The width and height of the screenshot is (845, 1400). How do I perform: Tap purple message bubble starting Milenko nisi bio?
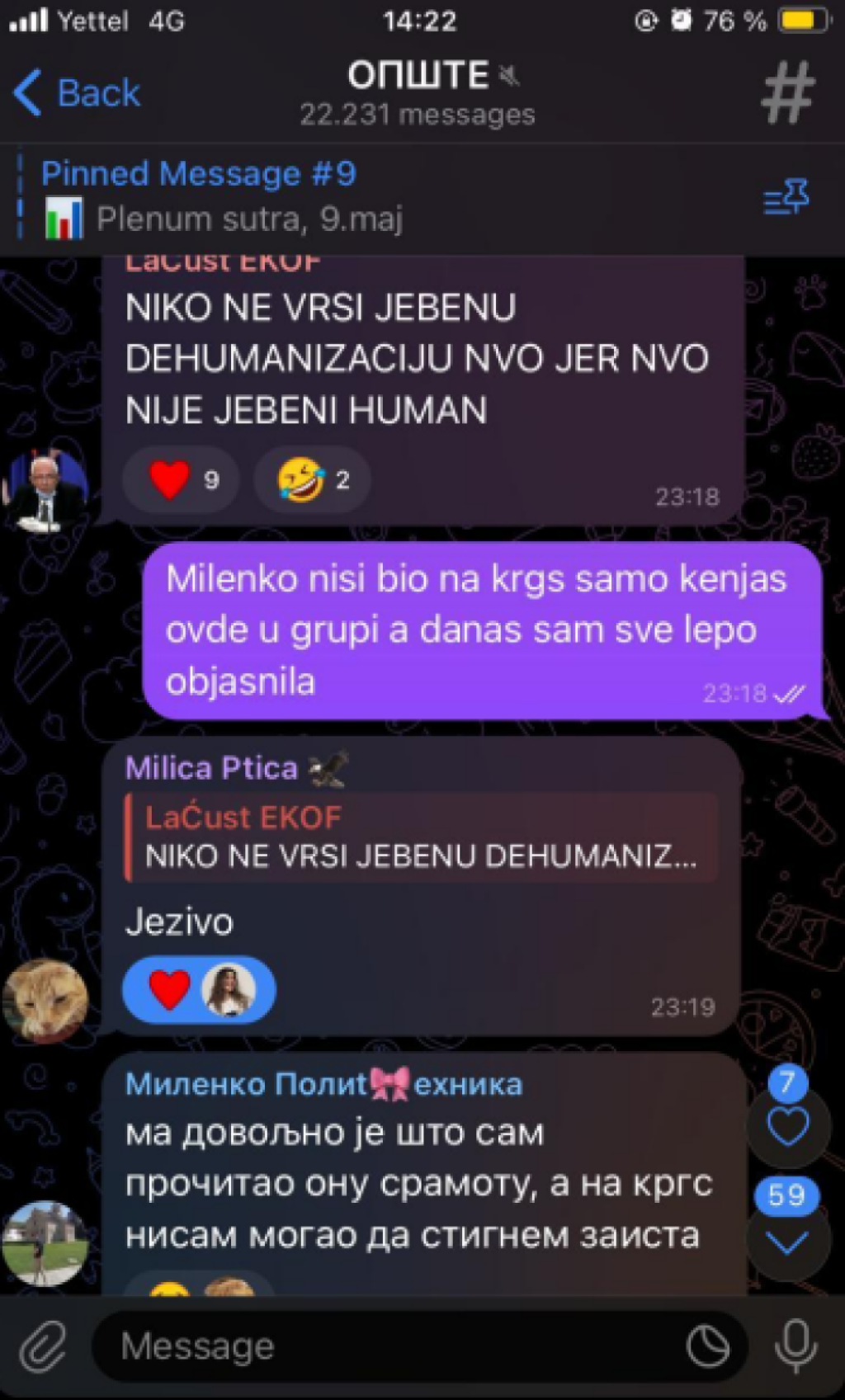click(484, 631)
